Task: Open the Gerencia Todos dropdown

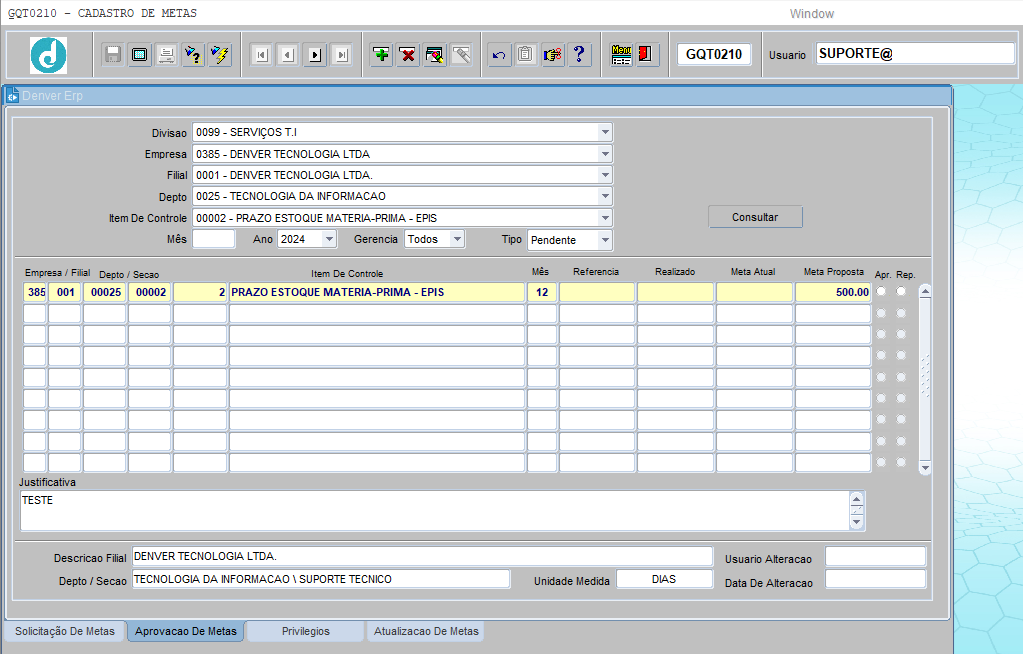Action: point(457,239)
